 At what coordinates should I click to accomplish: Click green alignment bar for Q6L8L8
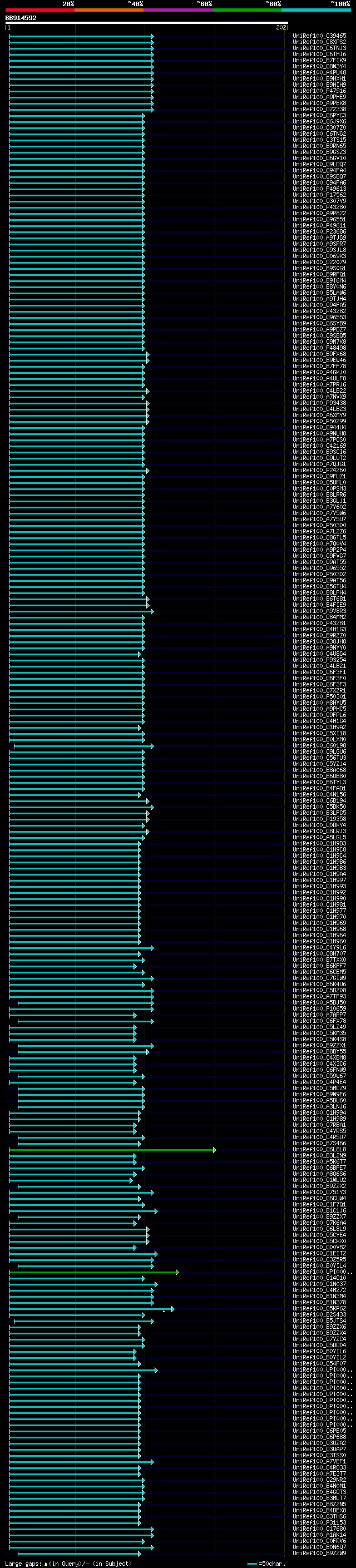coord(112,1149)
